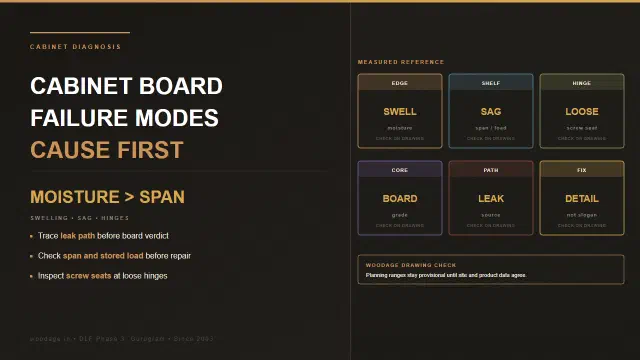The height and width of the screenshot is (360, 640).
Task: Click the 'CORE' card header
Action: click(400, 170)
